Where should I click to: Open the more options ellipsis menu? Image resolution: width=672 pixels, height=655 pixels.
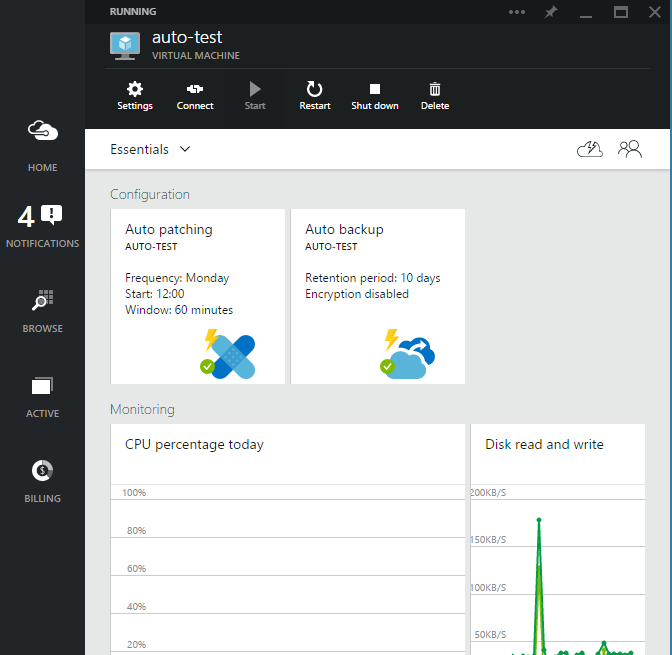(x=517, y=12)
